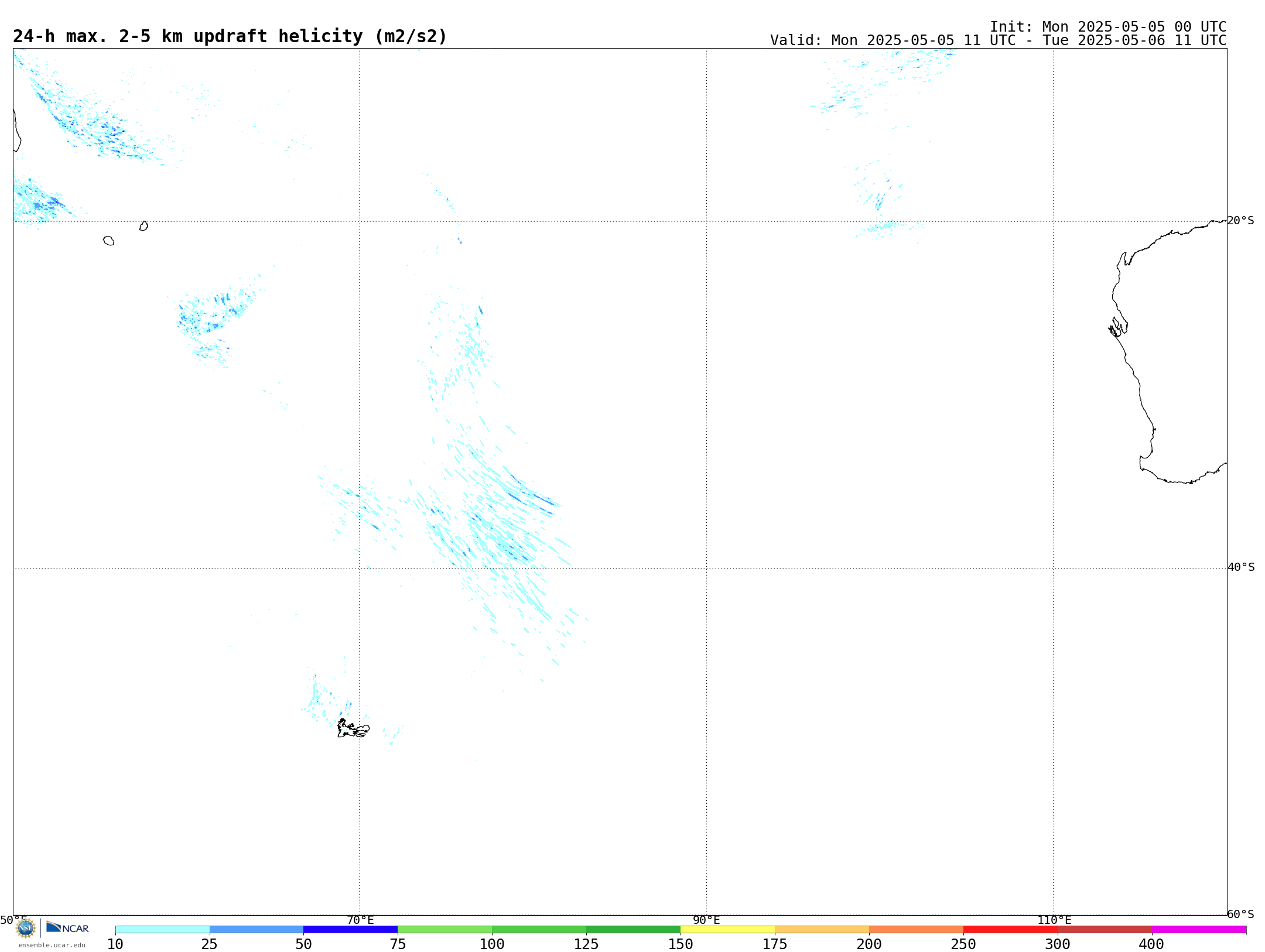Screen dimensions: 1265x952
Task: Select the dark green 125-150 color swatch
Action: [x=634, y=929]
